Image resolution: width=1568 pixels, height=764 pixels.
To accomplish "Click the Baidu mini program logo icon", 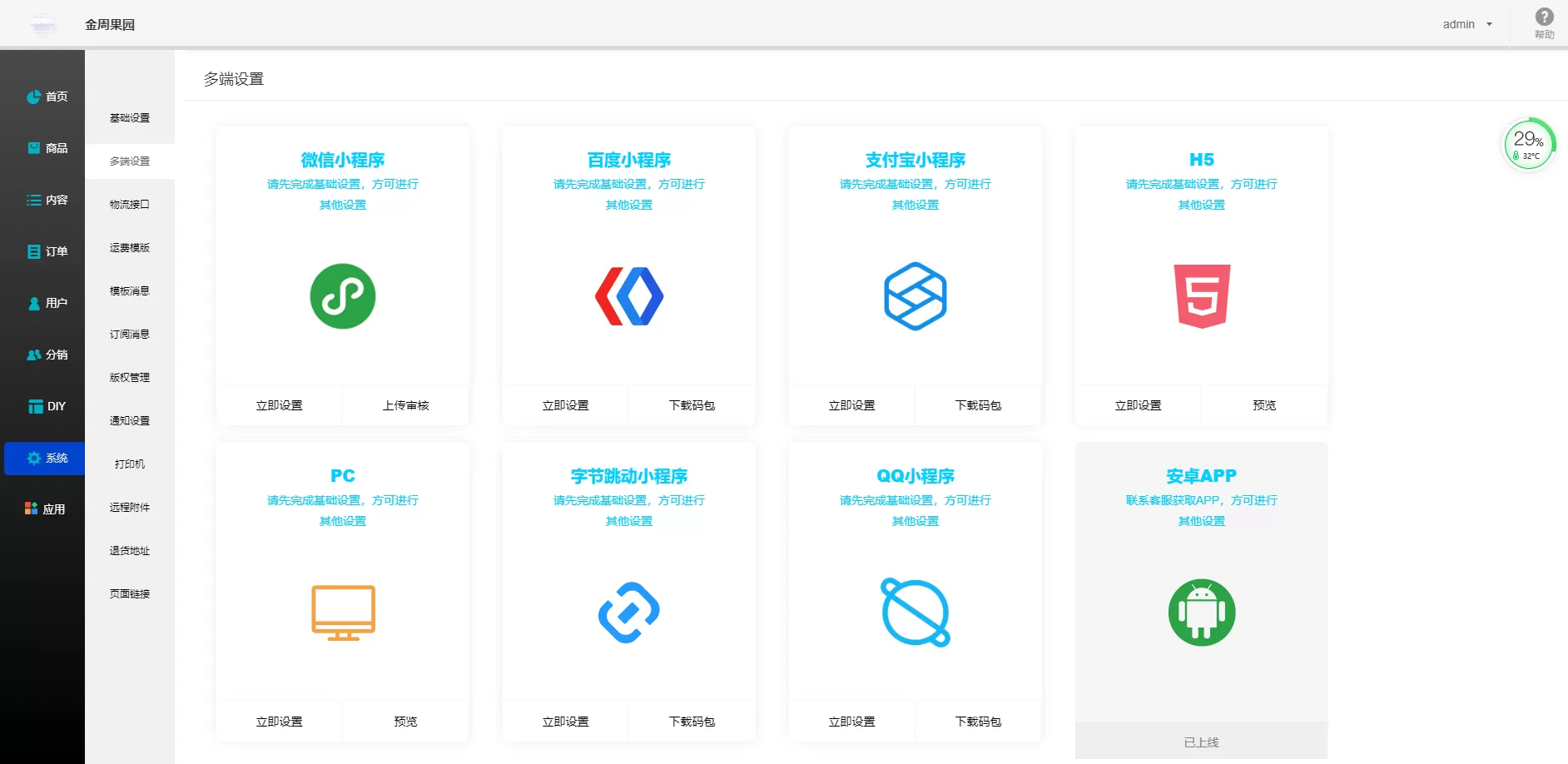I will pyautogui.click(x=629, y=296).
